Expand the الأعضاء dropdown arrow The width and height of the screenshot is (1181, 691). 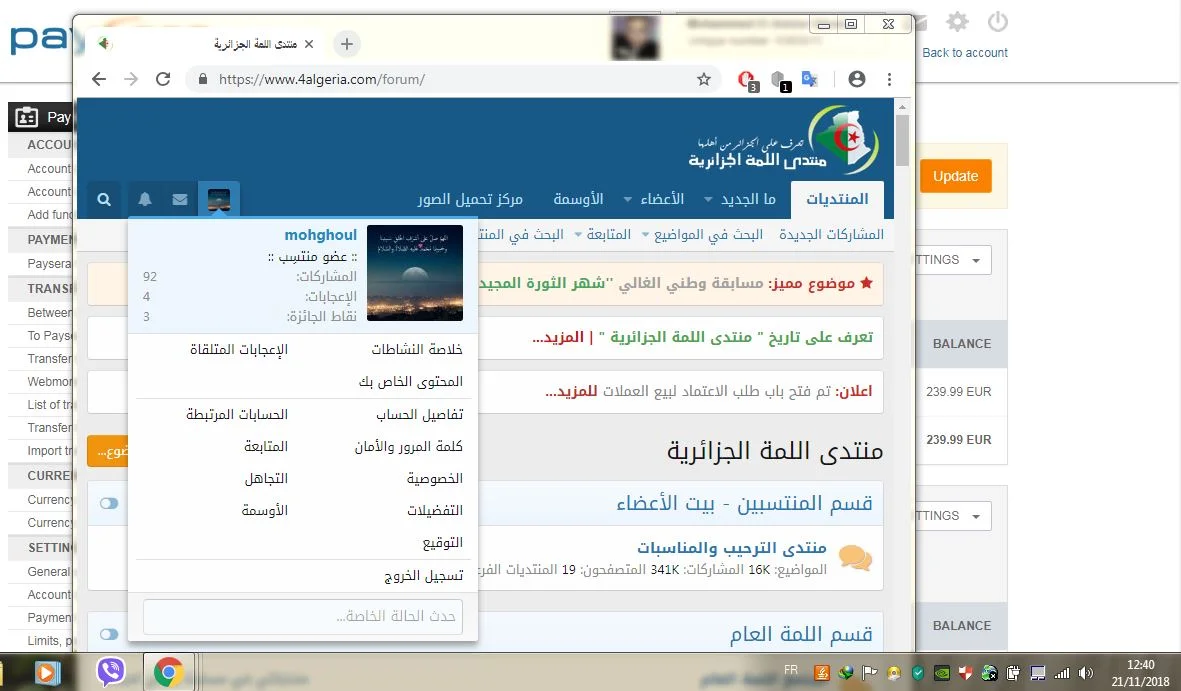627,200
